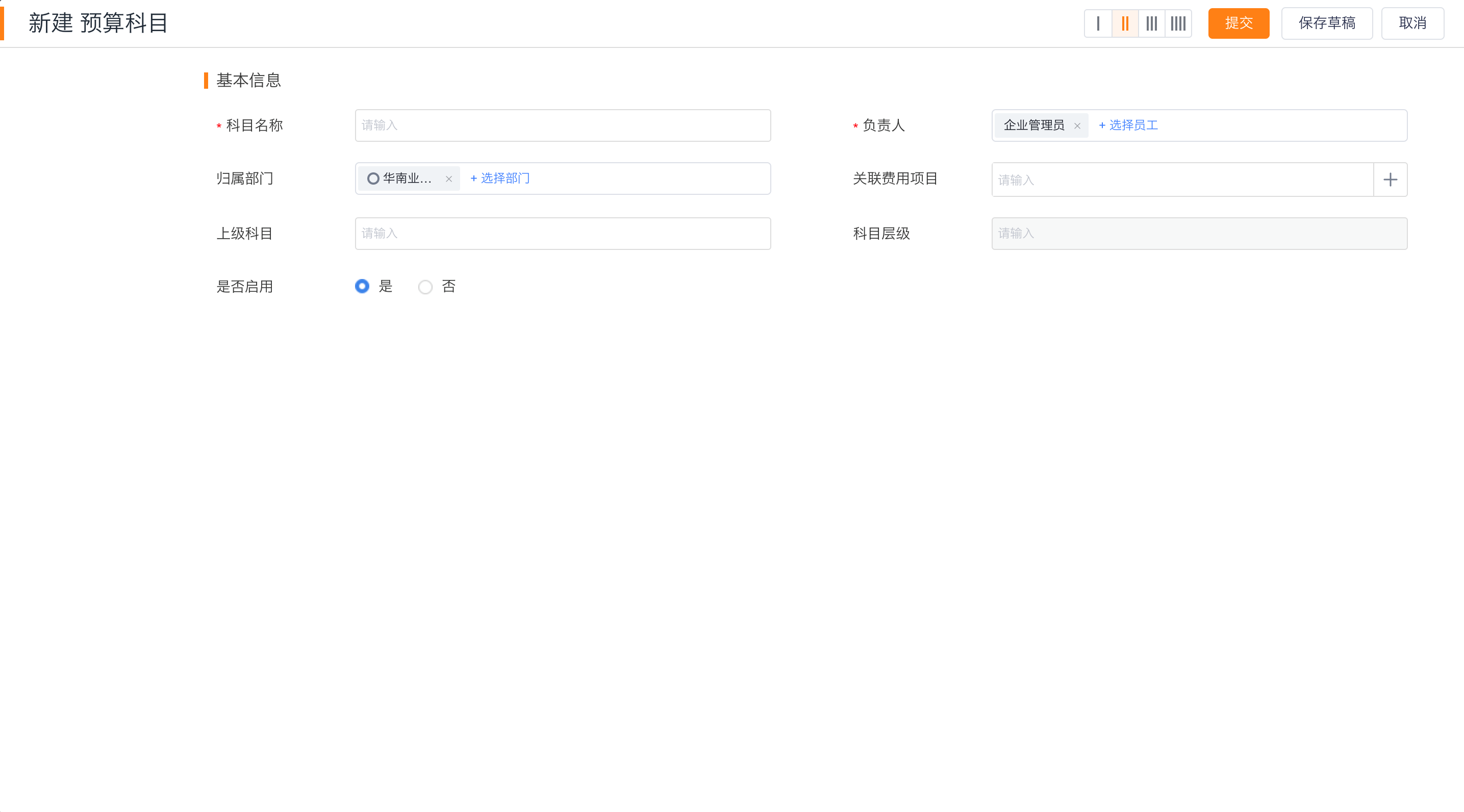
Task: Select the two-column layout icon
Action: [x=1125, y=23]
